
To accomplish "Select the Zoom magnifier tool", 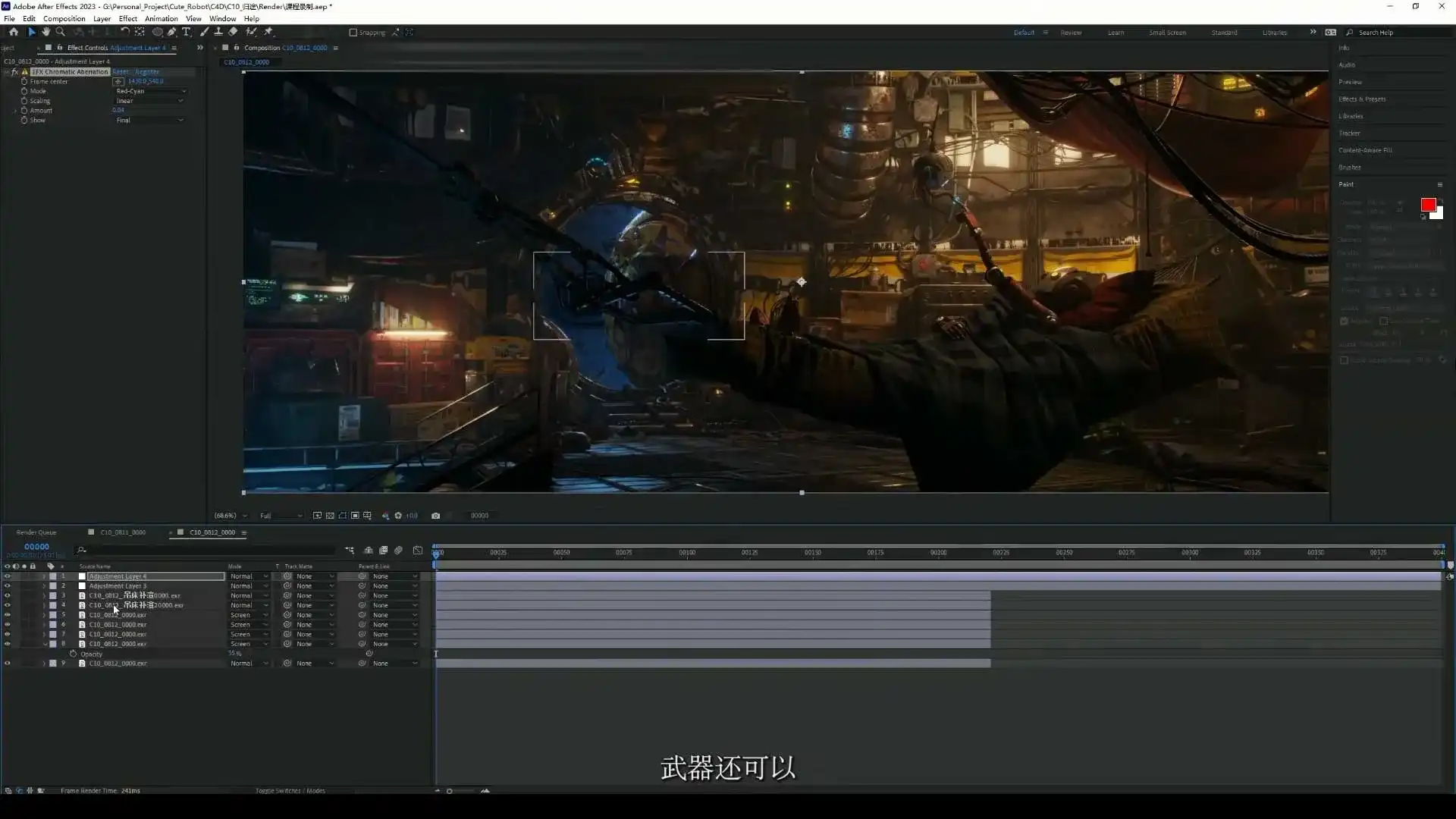I will (61, 32).
